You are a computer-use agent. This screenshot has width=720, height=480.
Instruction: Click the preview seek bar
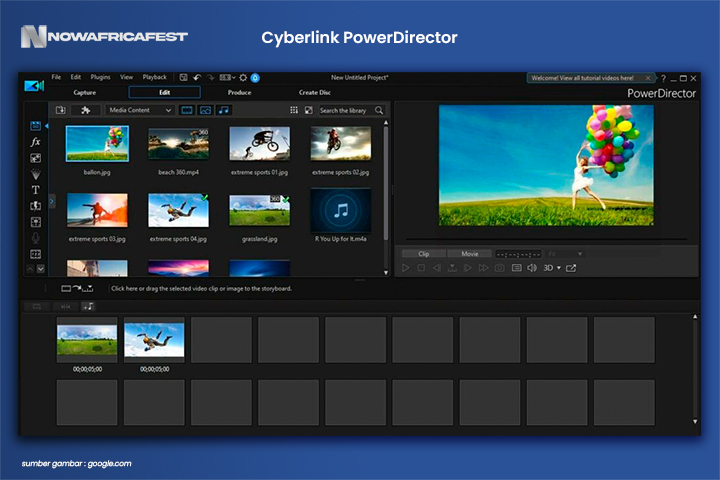(x=546, y=239)
